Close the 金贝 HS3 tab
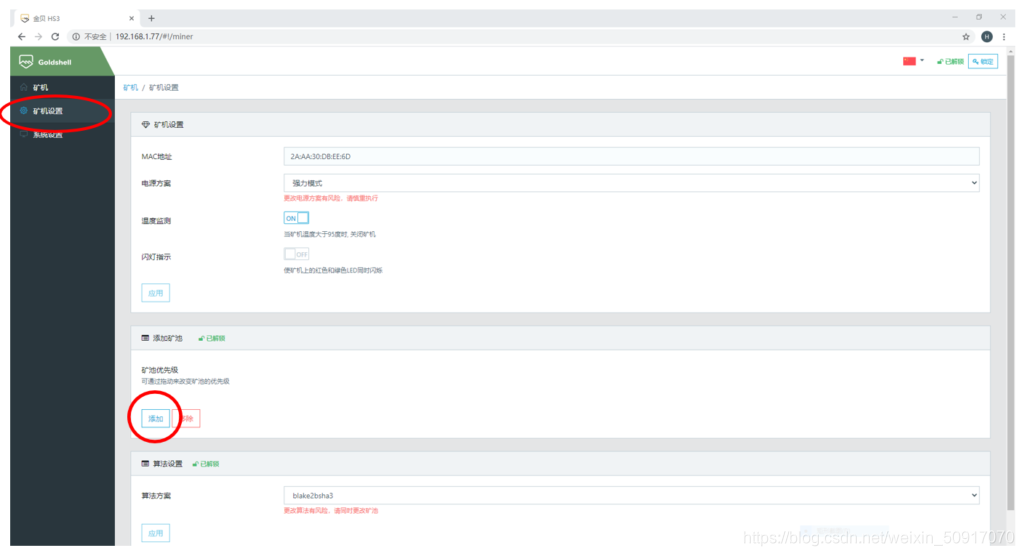The height and width of the screenshot is (556, 1024). 131,18
